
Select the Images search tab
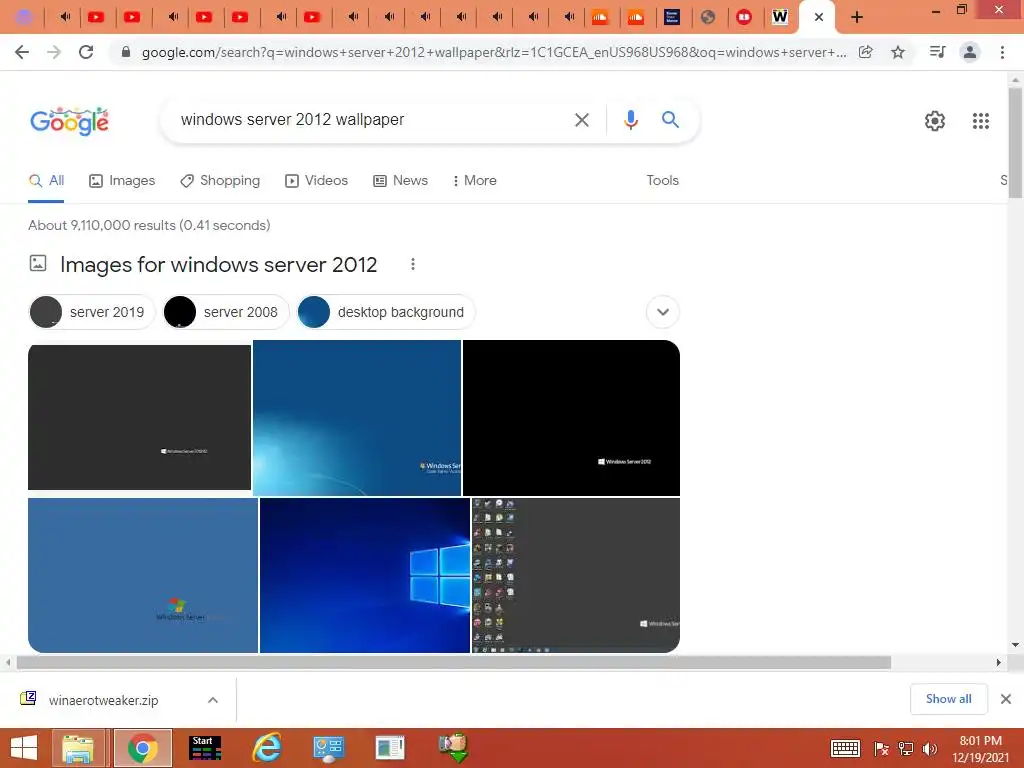pyautogui.click(x=122, y=181)
